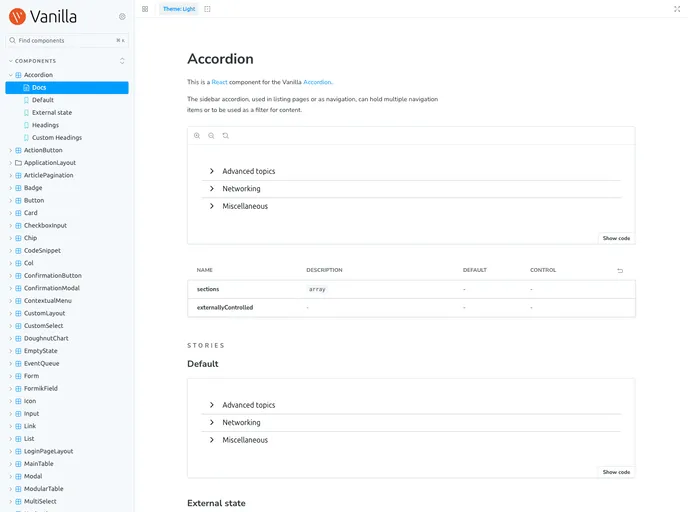Click the Col component icon
The width and height of the screenshot is (688, 512).
point(18,263)
